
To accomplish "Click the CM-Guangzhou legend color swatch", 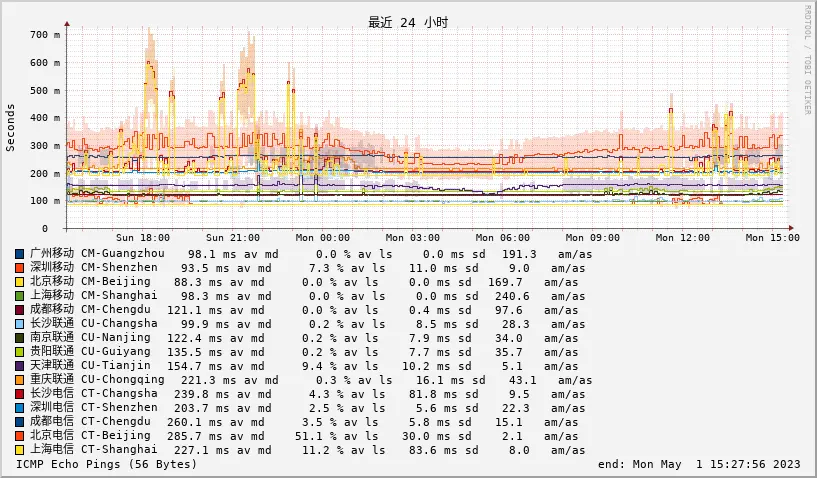I will (x=21, y=254).
